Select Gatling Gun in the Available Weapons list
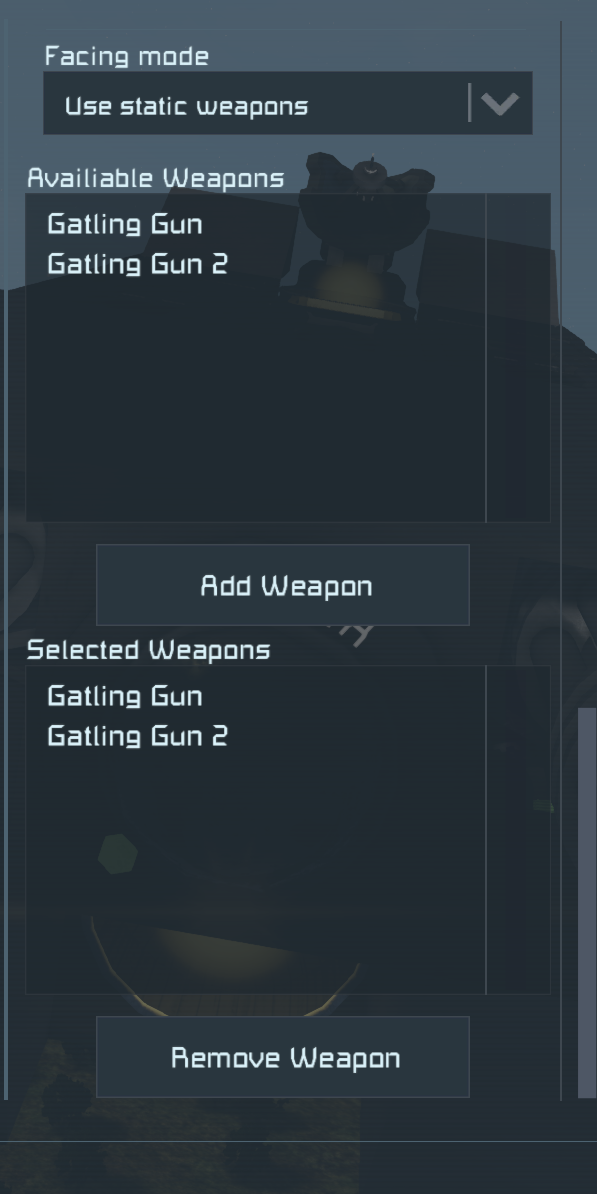 125,224
